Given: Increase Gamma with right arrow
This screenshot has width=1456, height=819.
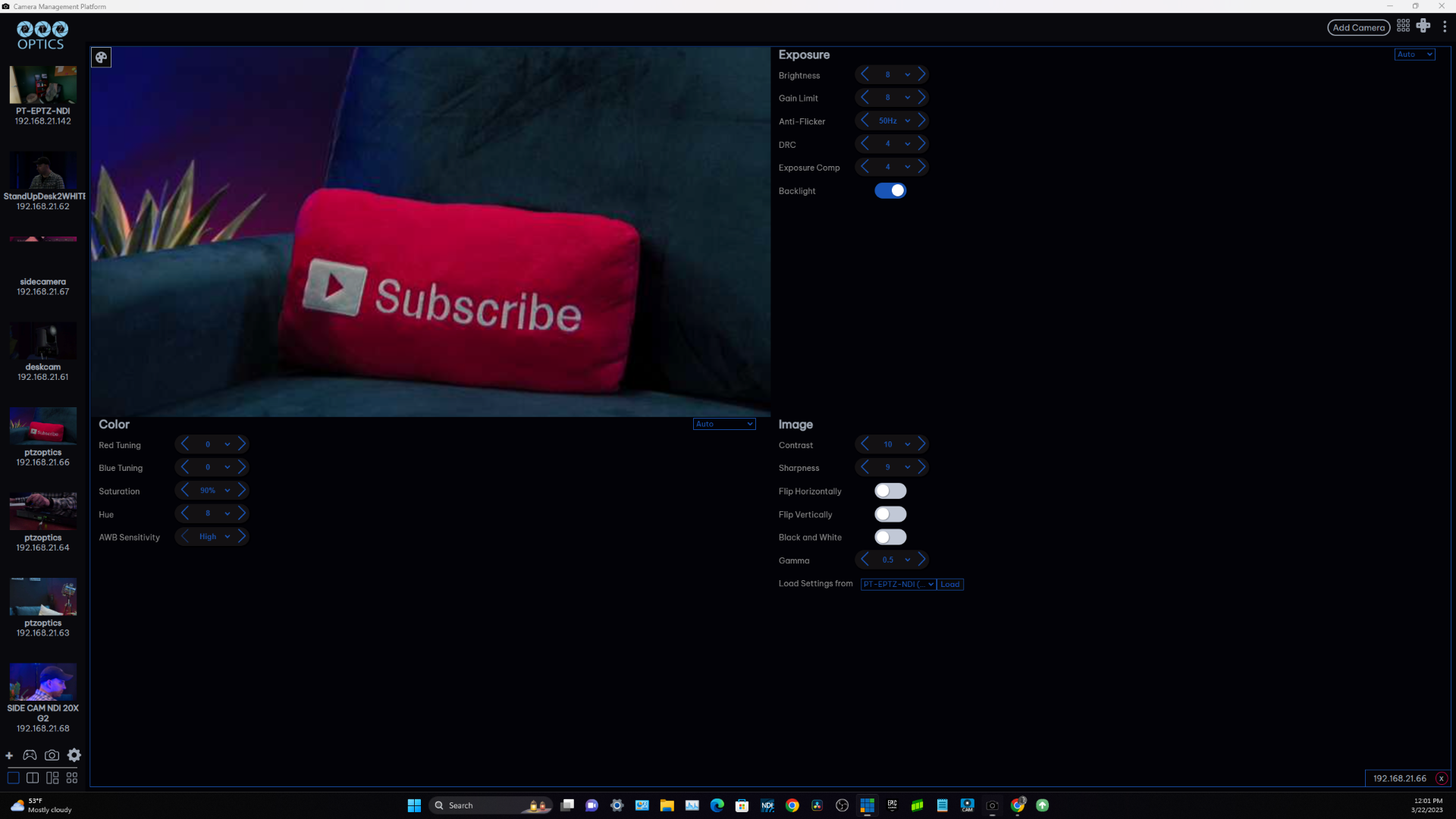Looking at the screenshot, I should 921,560.
